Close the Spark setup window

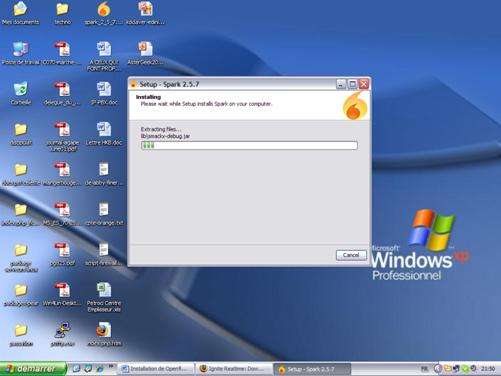coord(364,84)
